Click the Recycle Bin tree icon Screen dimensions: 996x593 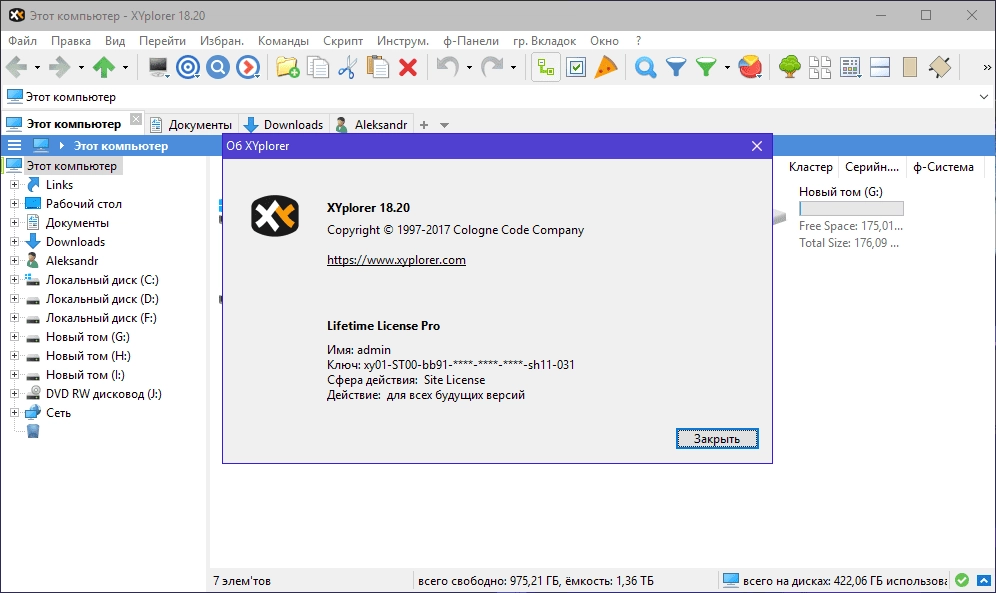pos(33,432)
